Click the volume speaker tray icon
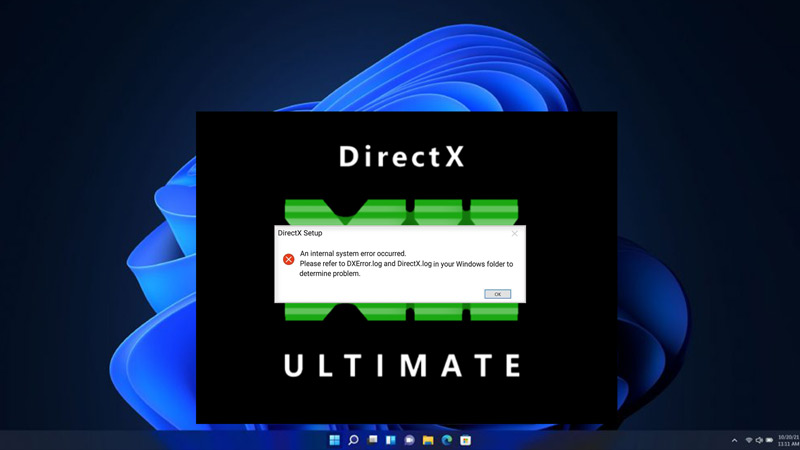The image size is (800, 450). [759, 440]
